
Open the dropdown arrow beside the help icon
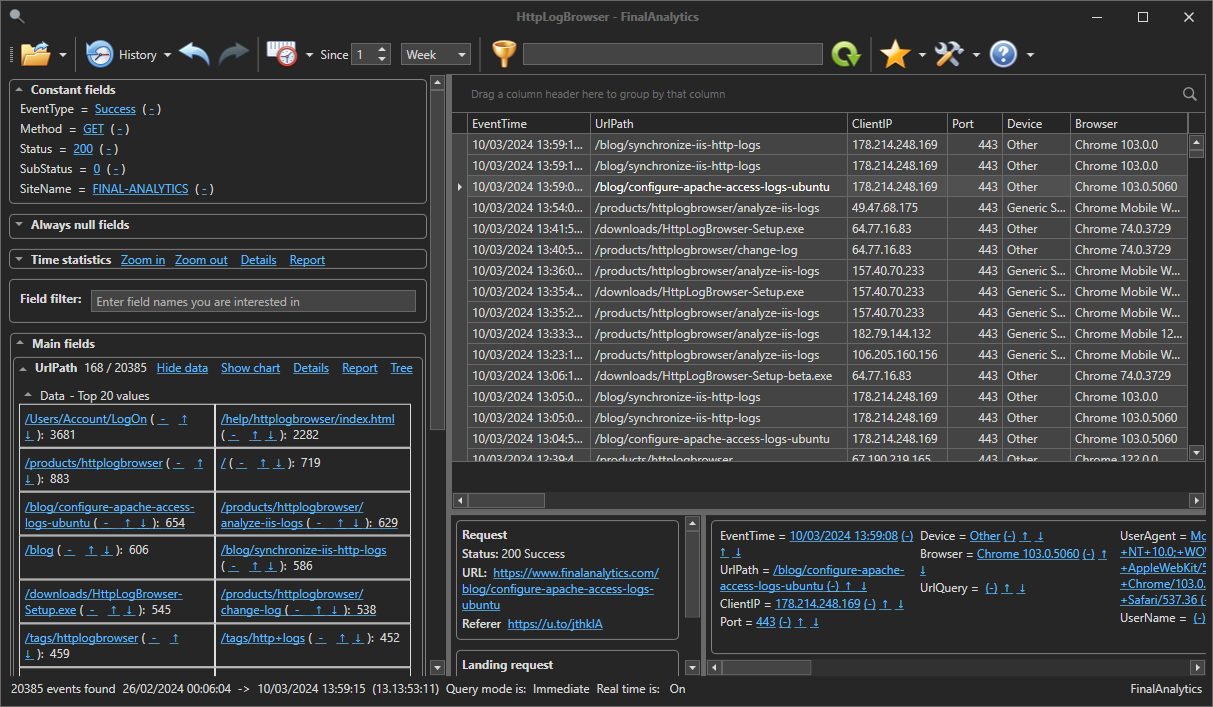1030,55
